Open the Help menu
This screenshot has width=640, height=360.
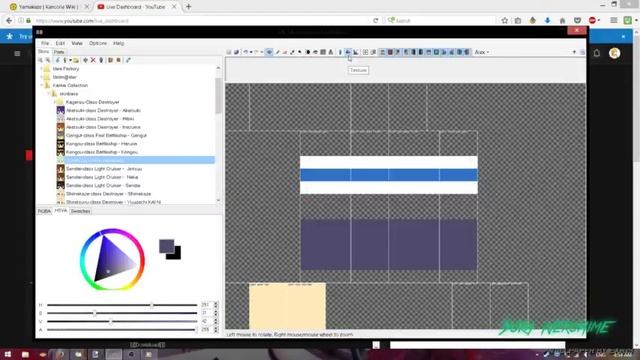(x=119, y=43)
